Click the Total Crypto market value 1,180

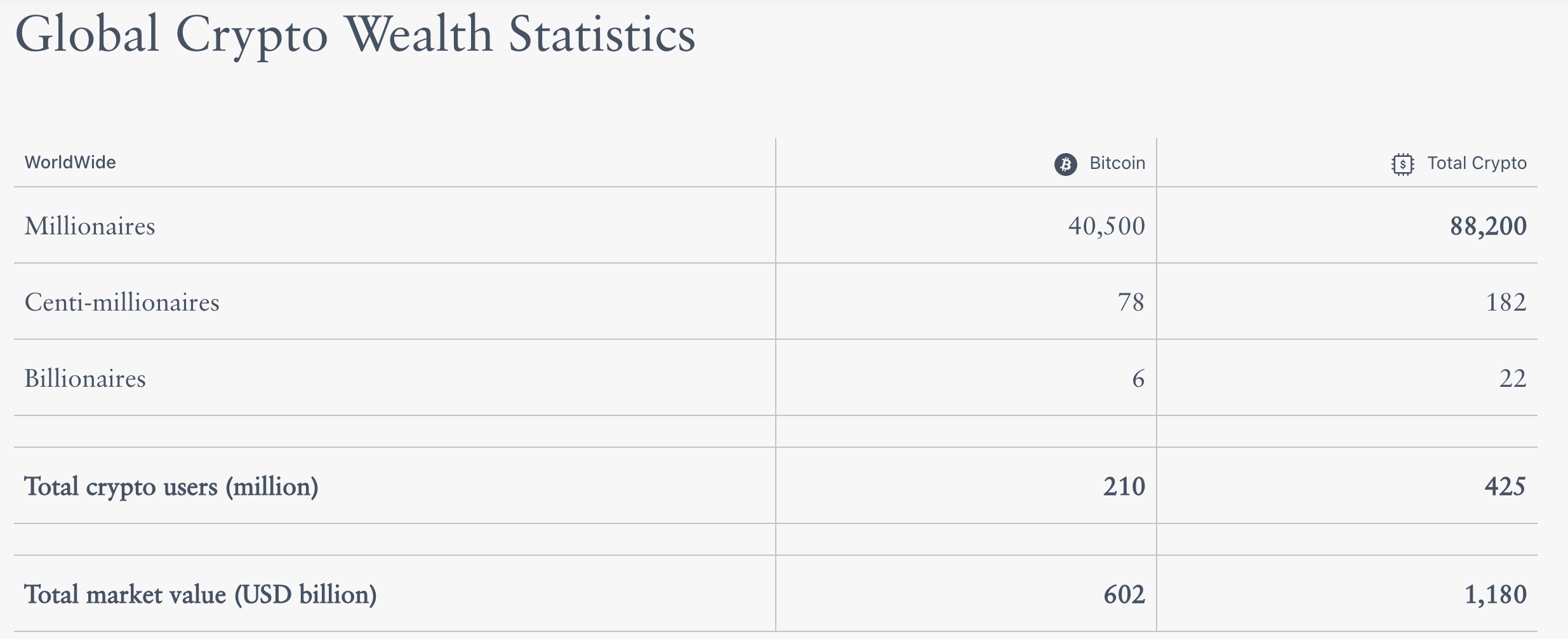point(1496,595)
